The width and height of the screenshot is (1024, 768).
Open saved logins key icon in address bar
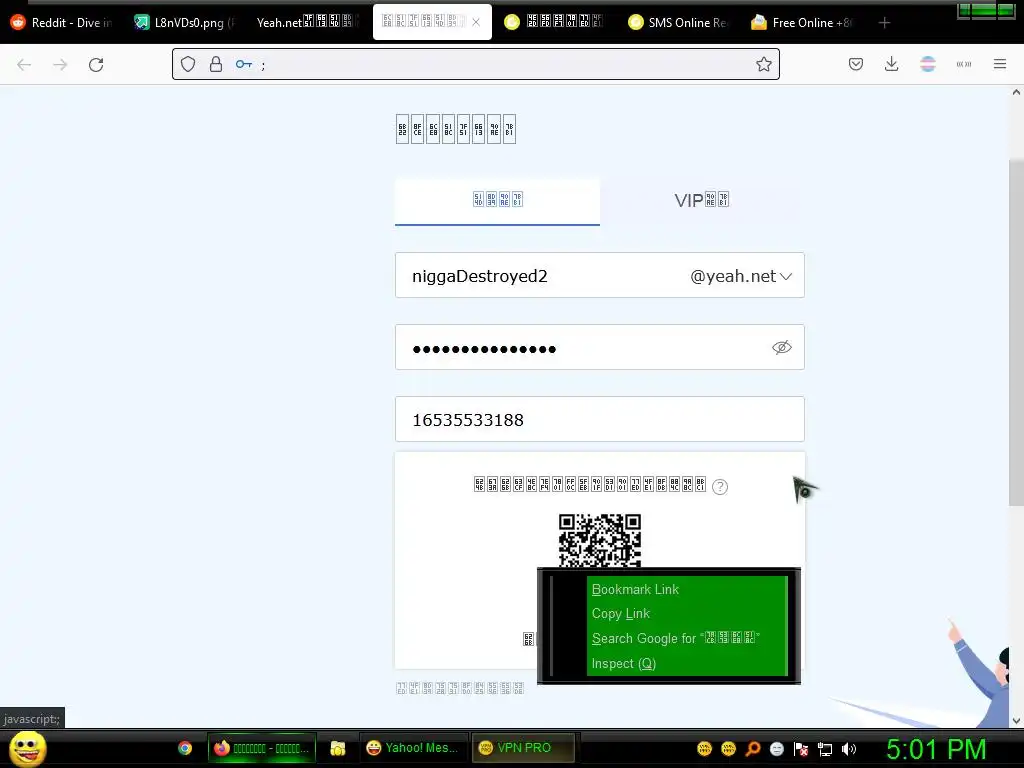[244, 64]
